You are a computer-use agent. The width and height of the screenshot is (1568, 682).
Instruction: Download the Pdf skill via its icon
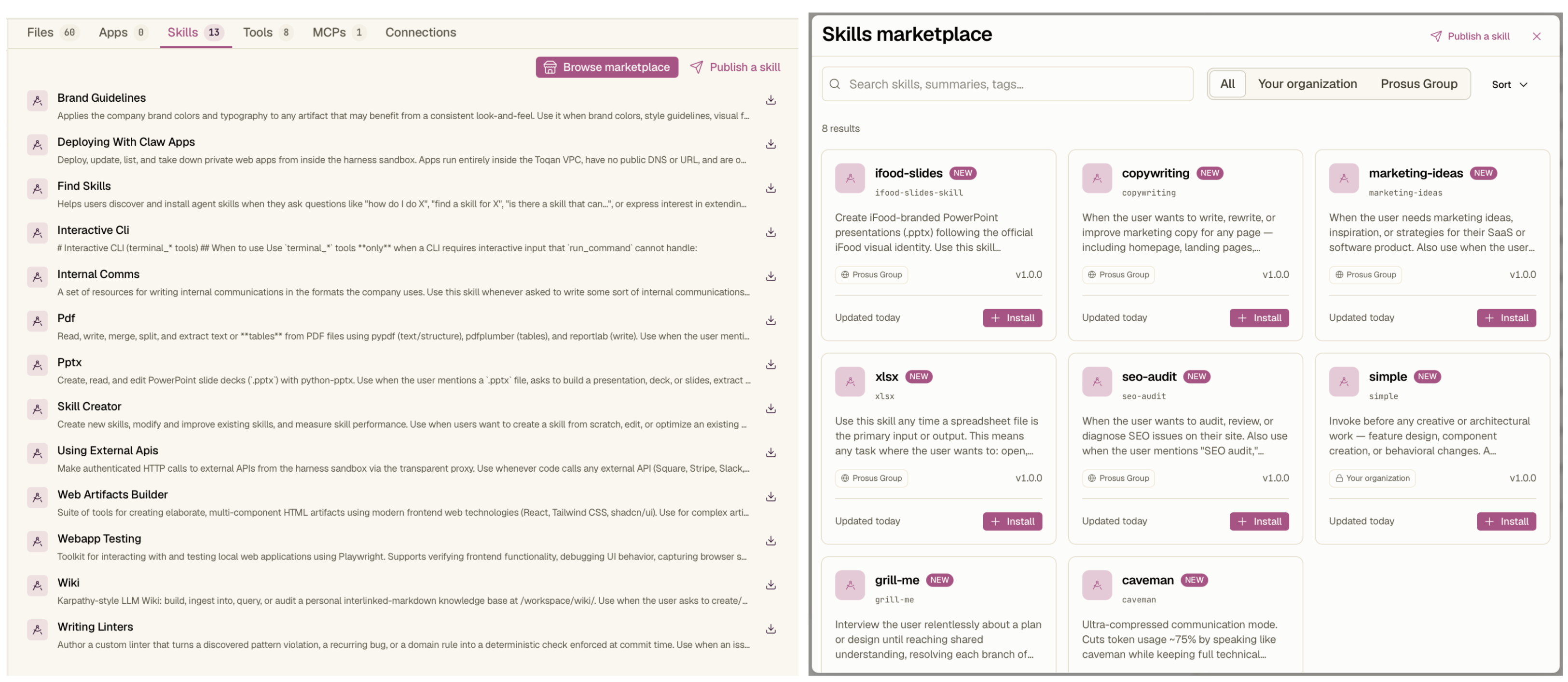click(770, 320)
